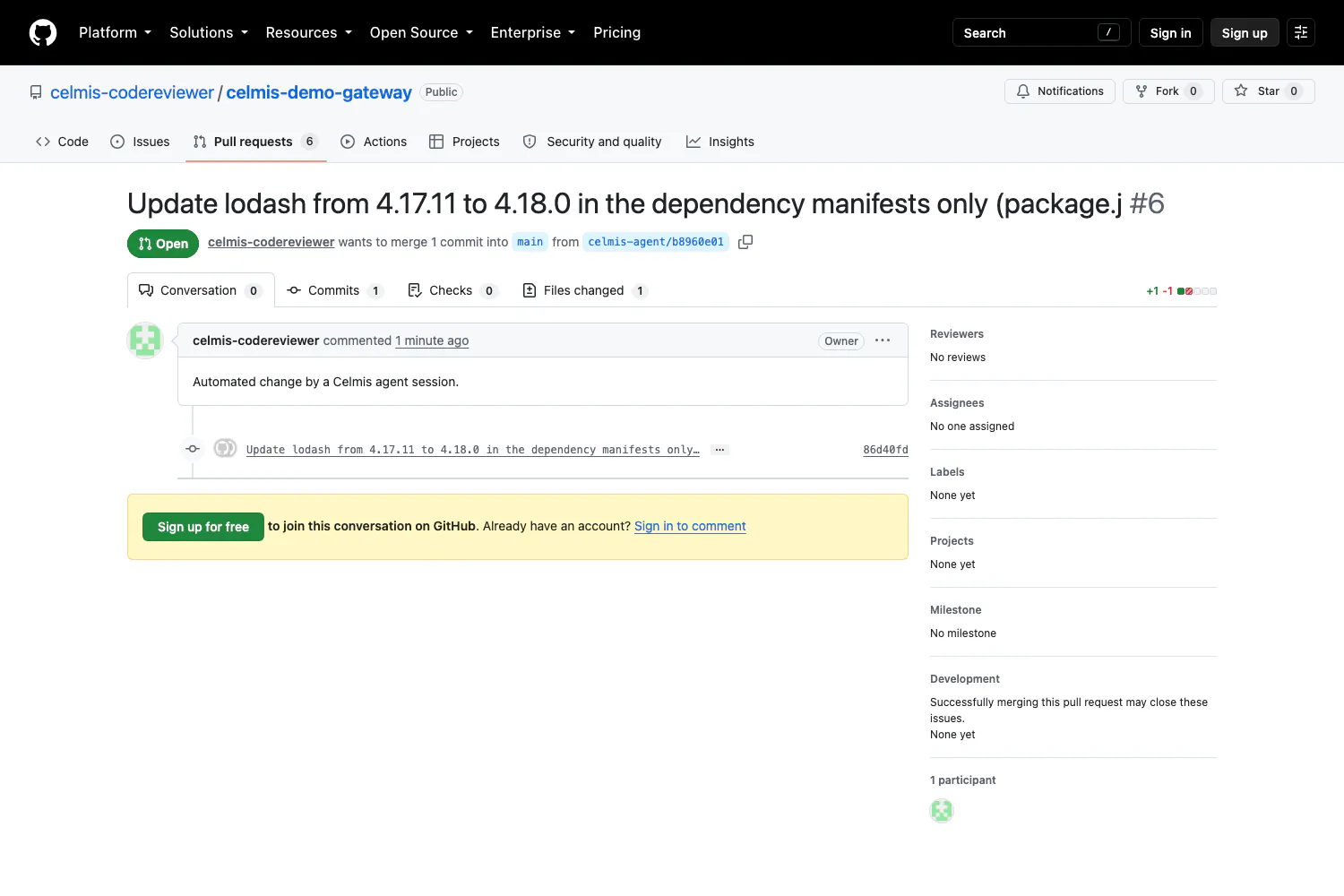Open the Pull requests tab
Image resolution: width=1344 pixels, height=896 pixels.
(x=255, y=142)
